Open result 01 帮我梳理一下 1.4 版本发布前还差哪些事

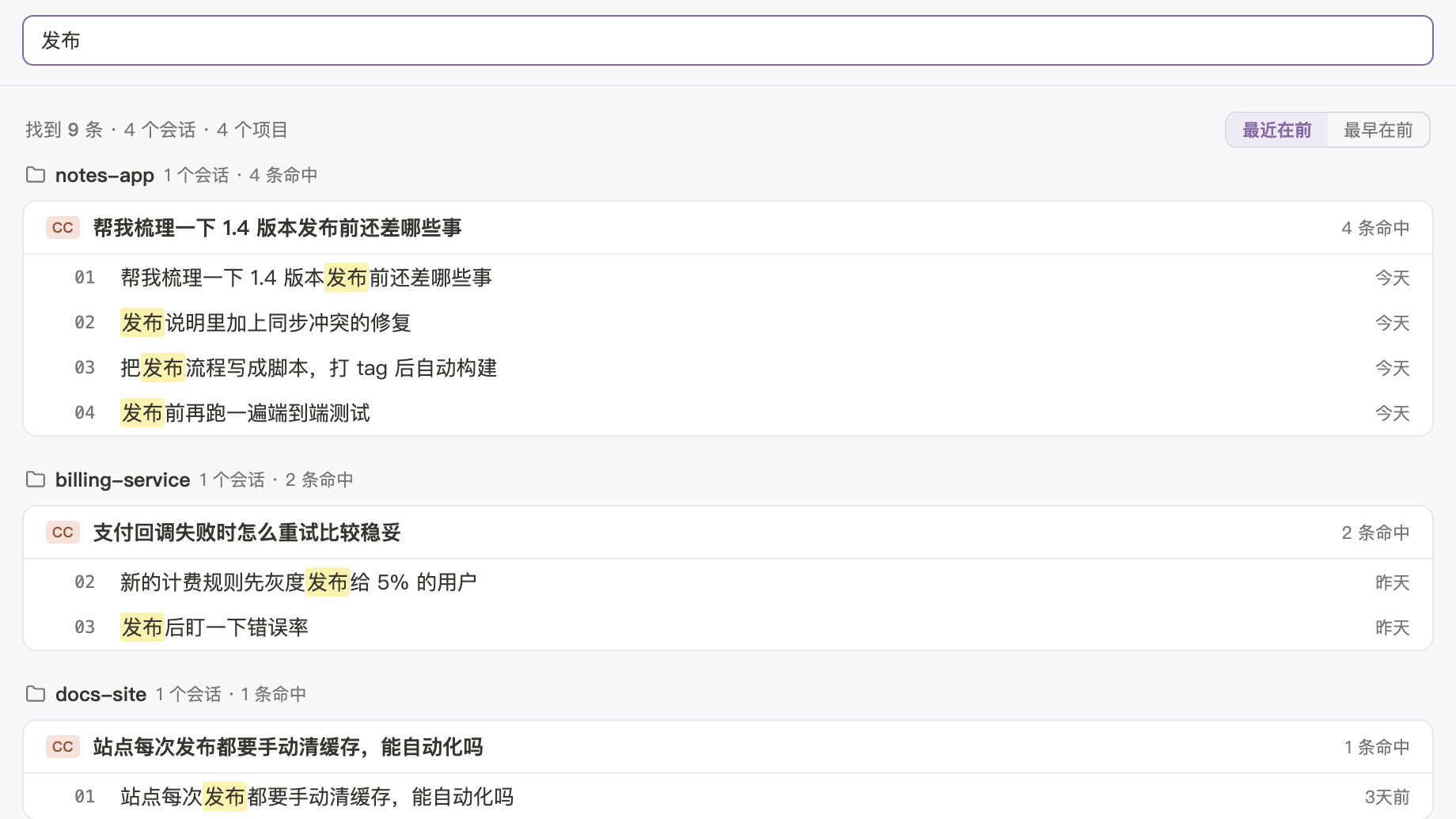[x=728, y=278]
